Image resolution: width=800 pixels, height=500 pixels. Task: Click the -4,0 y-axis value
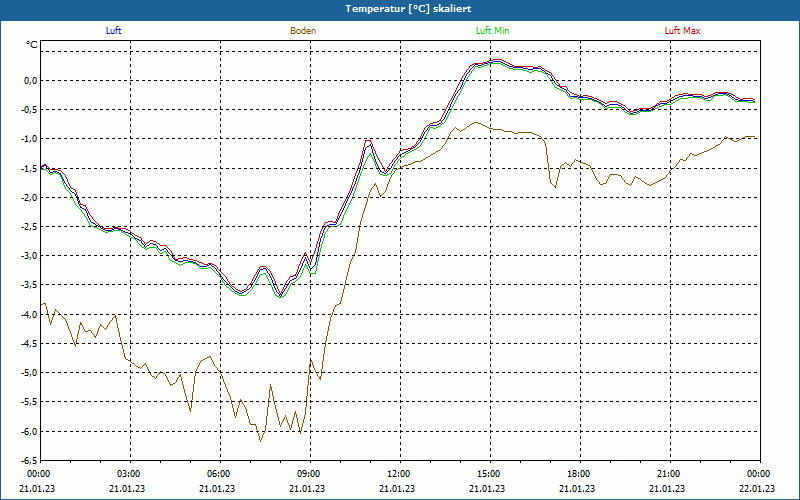30,314
